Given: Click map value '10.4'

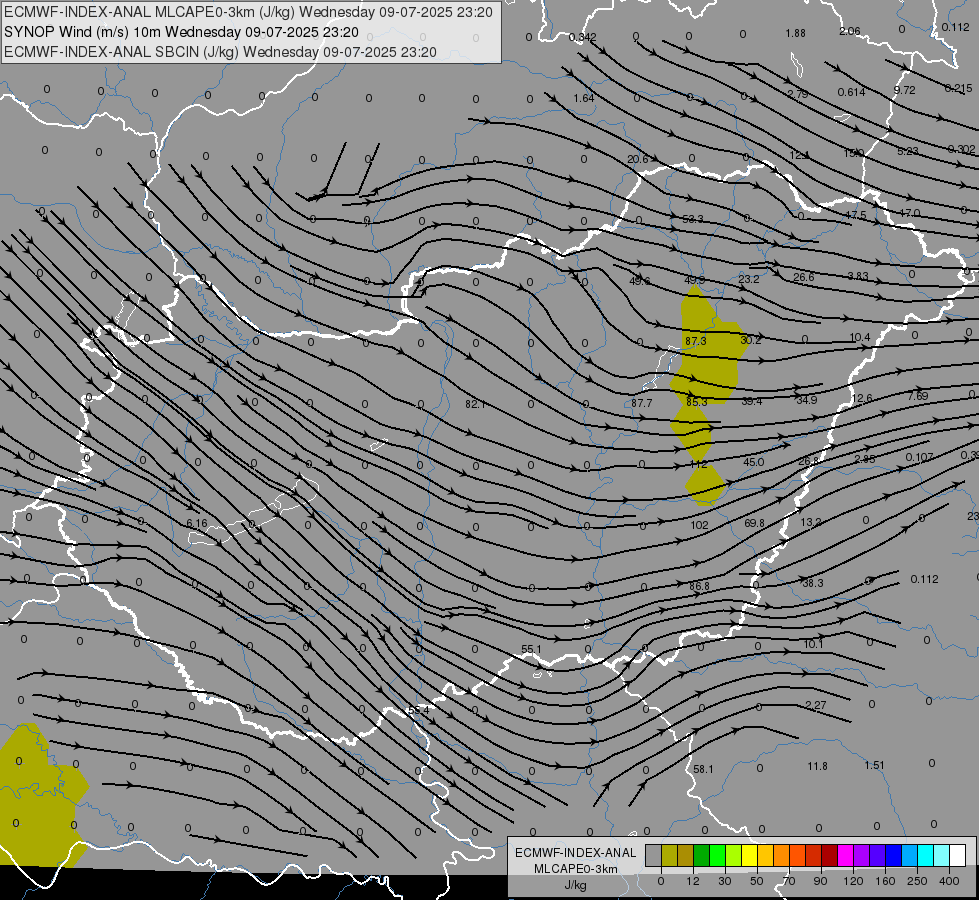Looking at the screenshot, I should tap(860, 337).
